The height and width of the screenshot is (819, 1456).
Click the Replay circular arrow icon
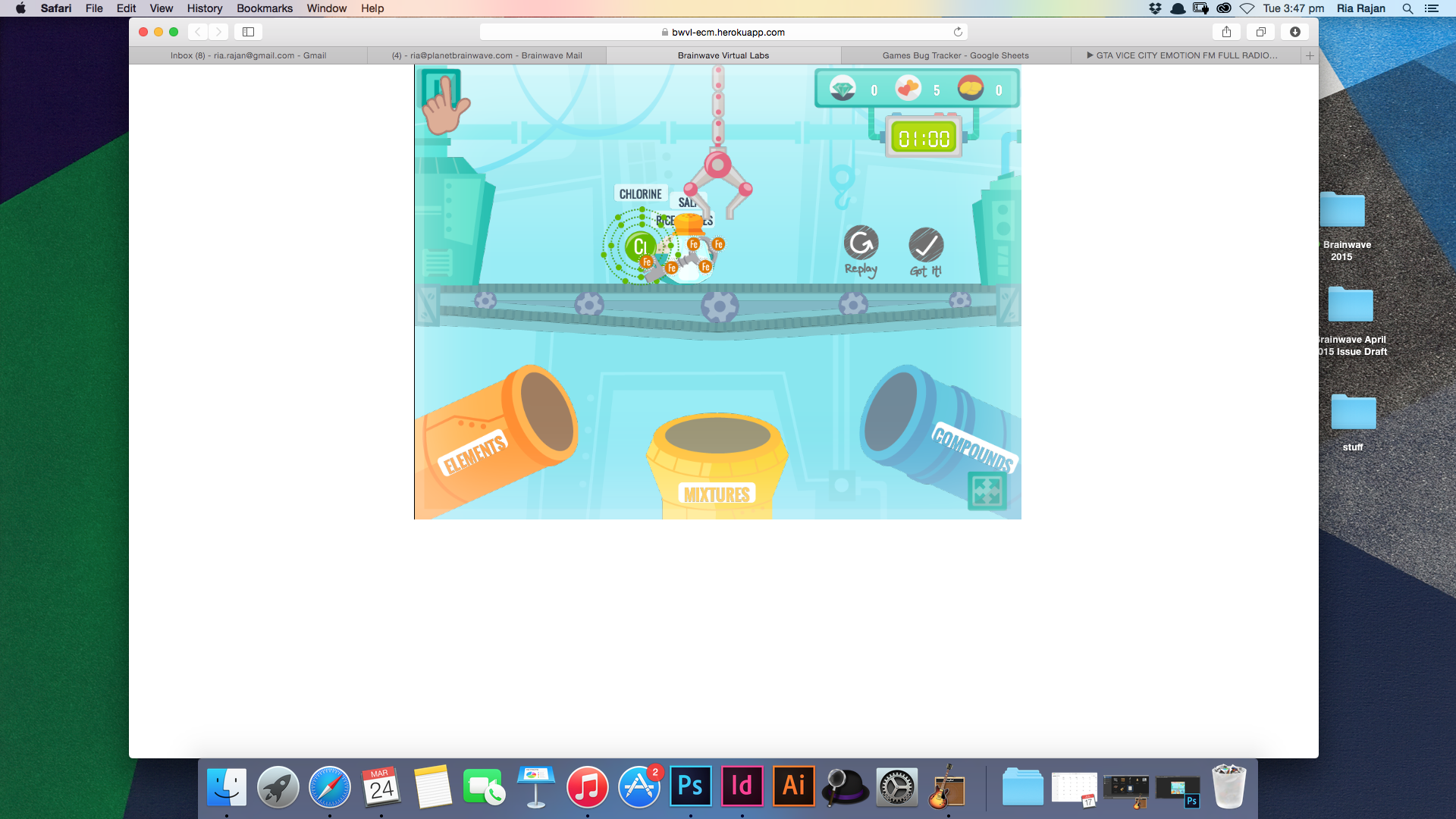click(861, 243)
